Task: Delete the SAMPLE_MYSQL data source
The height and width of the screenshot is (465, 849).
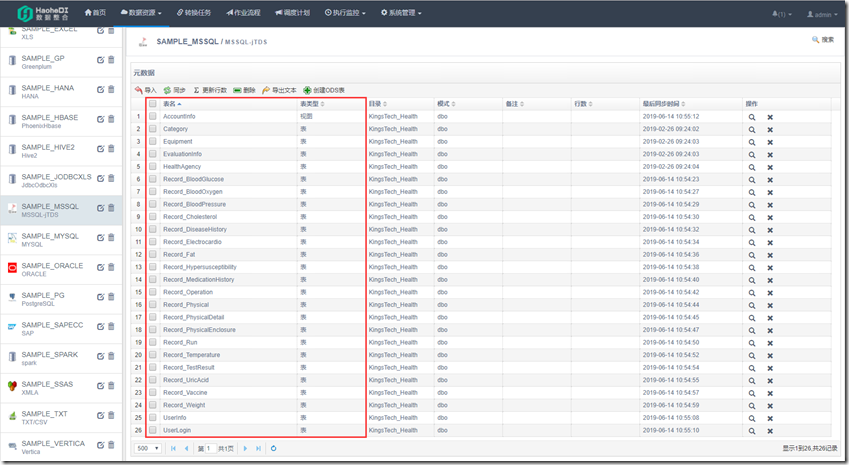Action: [111, 238]
